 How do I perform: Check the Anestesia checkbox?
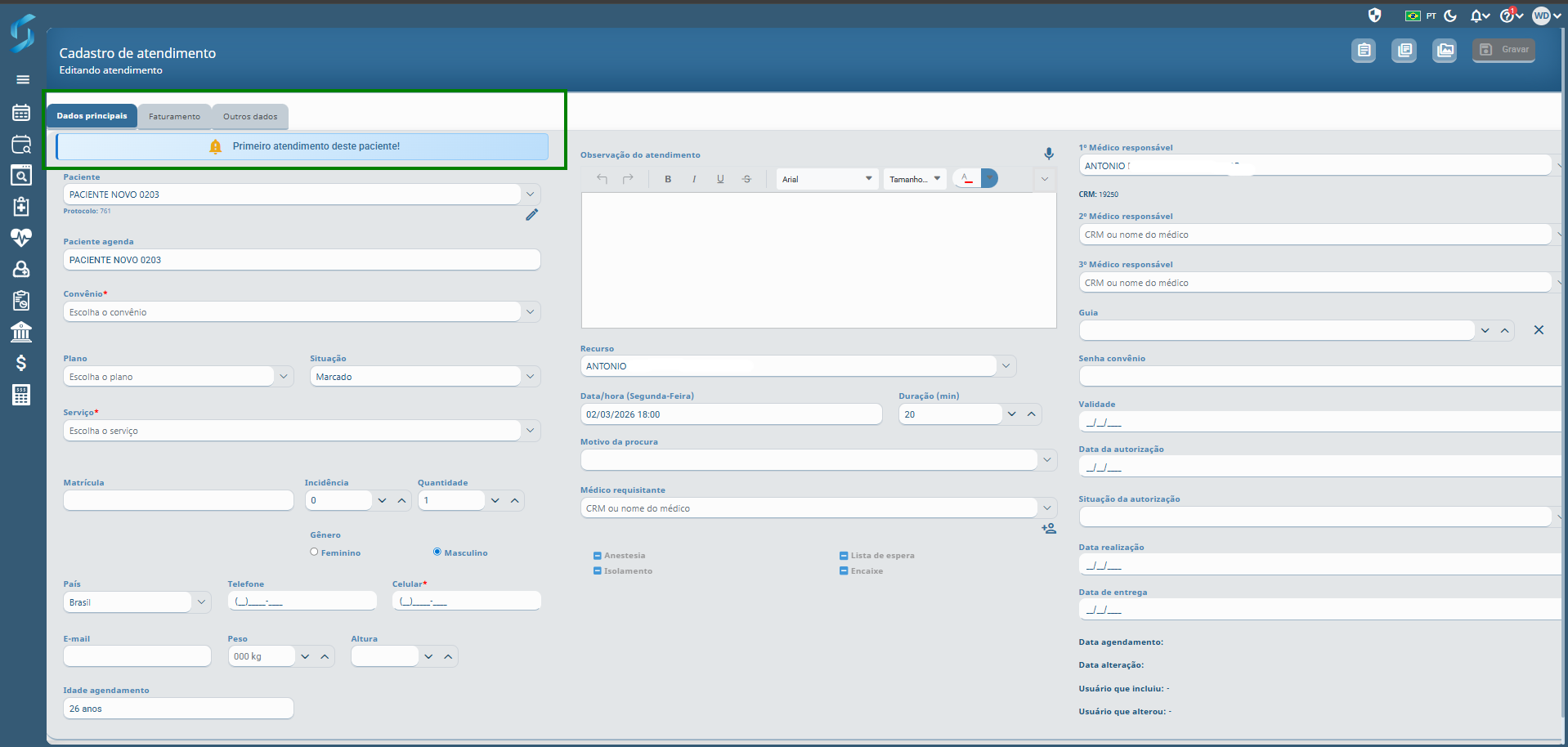coord(598,556)
